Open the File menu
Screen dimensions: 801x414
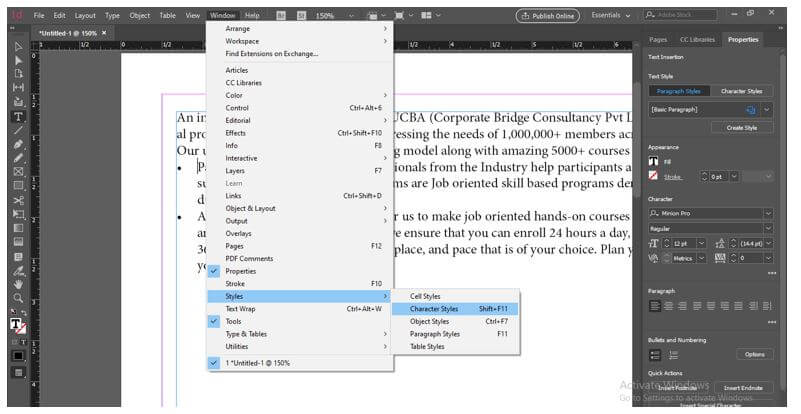39,15
